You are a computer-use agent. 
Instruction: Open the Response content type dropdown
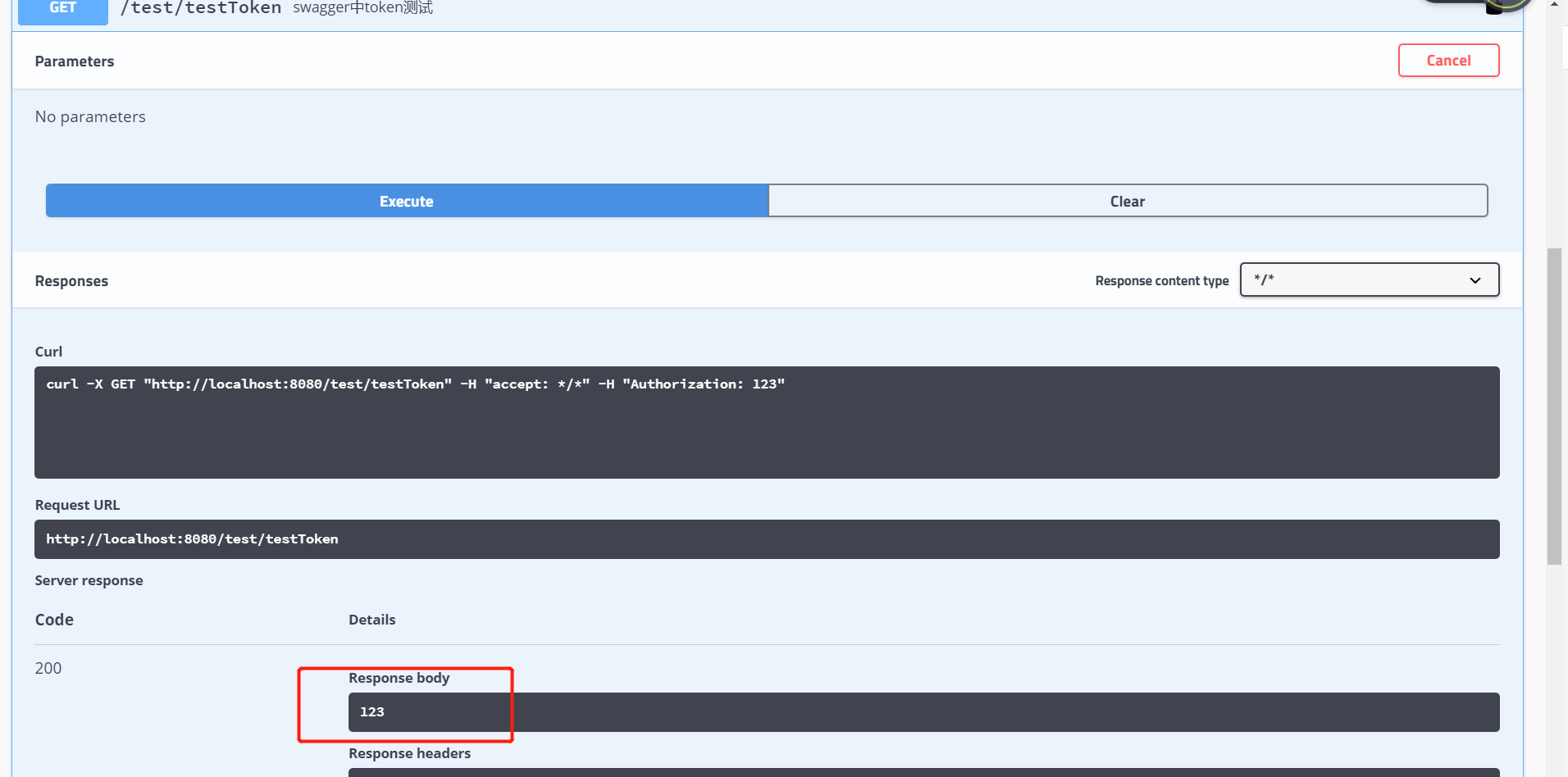(1370, 279)
